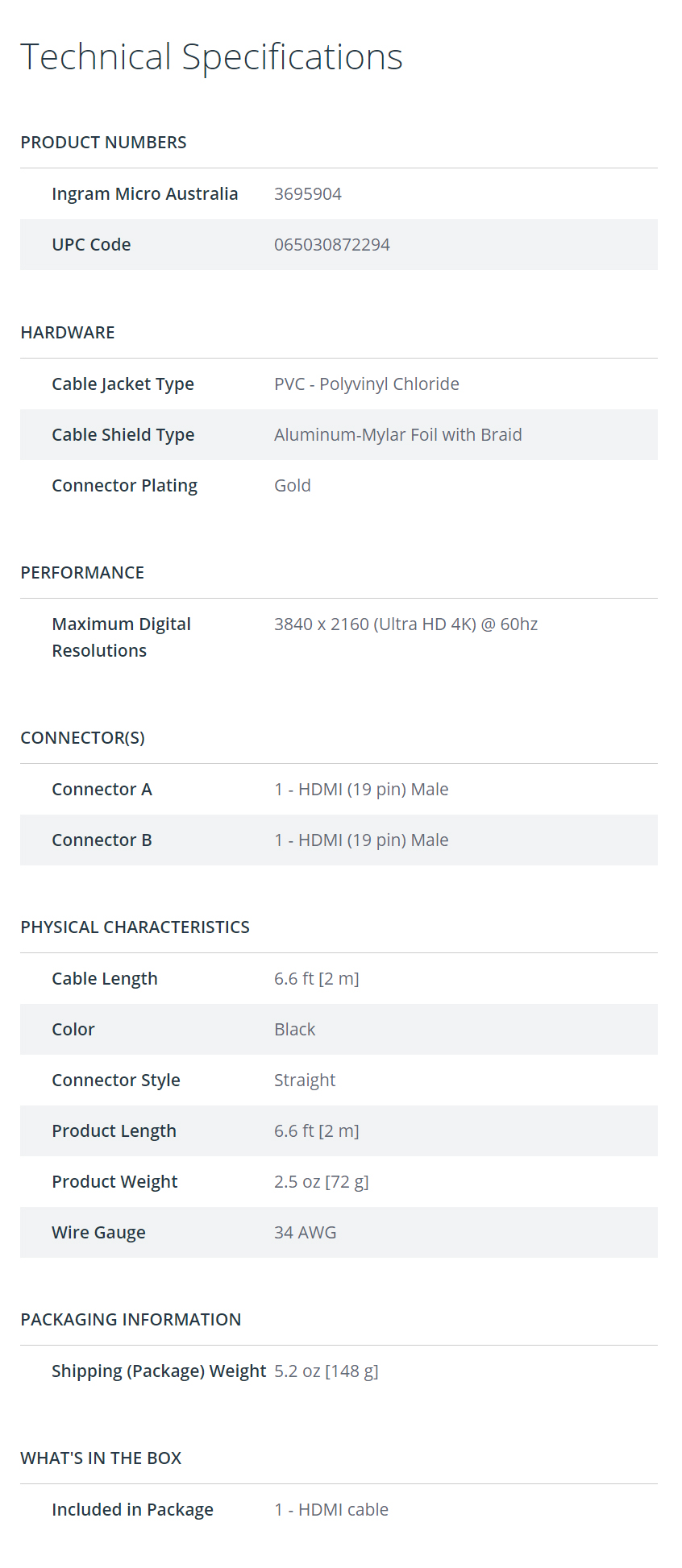The width and height of the screenshot is (682, 1568).
Task: Click the Technical Specifications heading
Action: (x=211, y=58)
